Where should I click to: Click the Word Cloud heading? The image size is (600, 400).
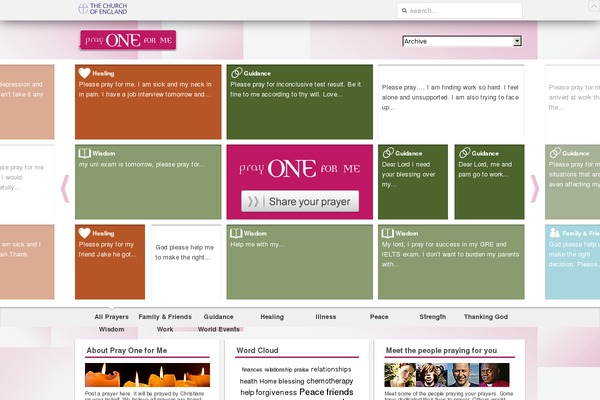click(257, 350)
